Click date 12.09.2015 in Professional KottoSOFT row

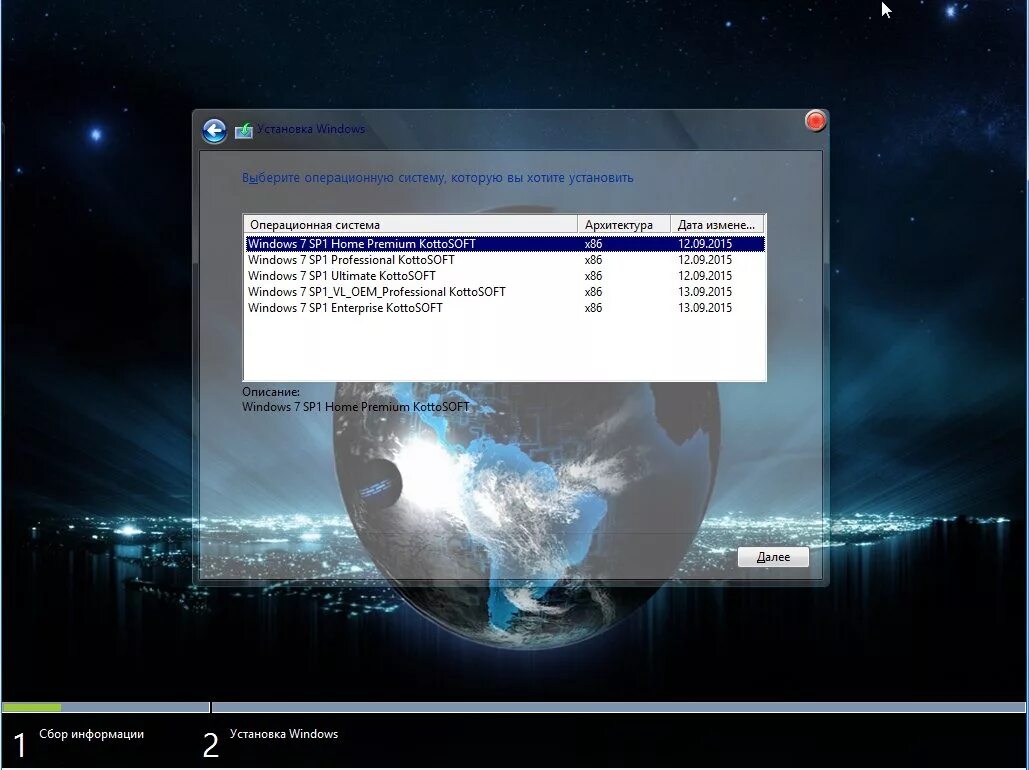705,260
